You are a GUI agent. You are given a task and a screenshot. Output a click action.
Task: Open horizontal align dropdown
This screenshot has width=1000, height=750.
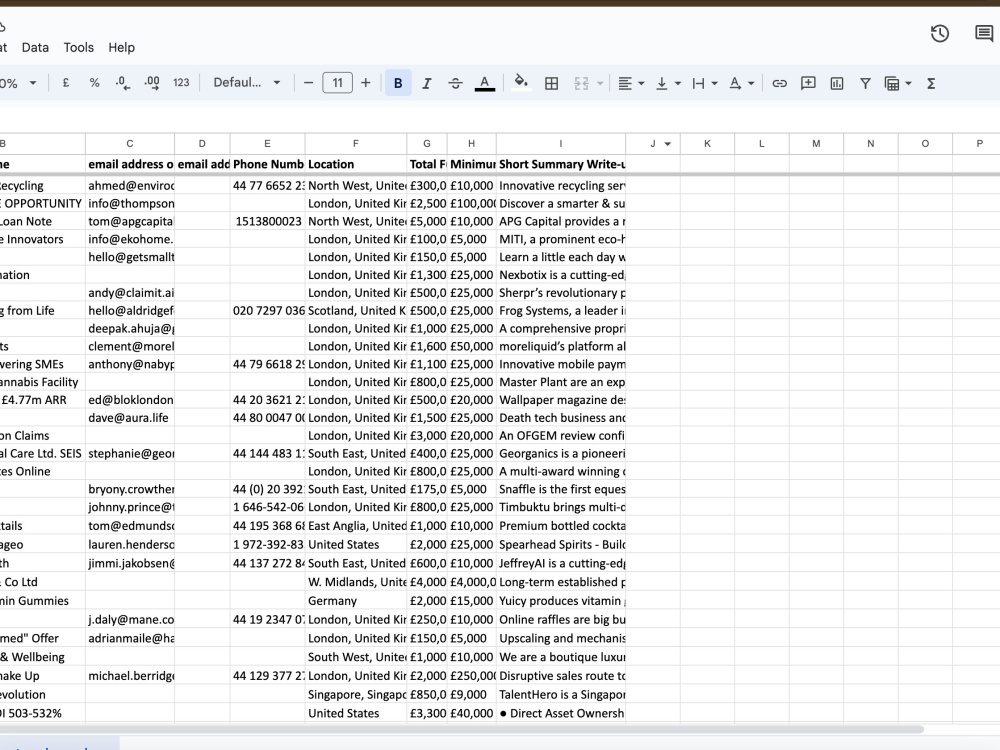[x=631, y=83]
